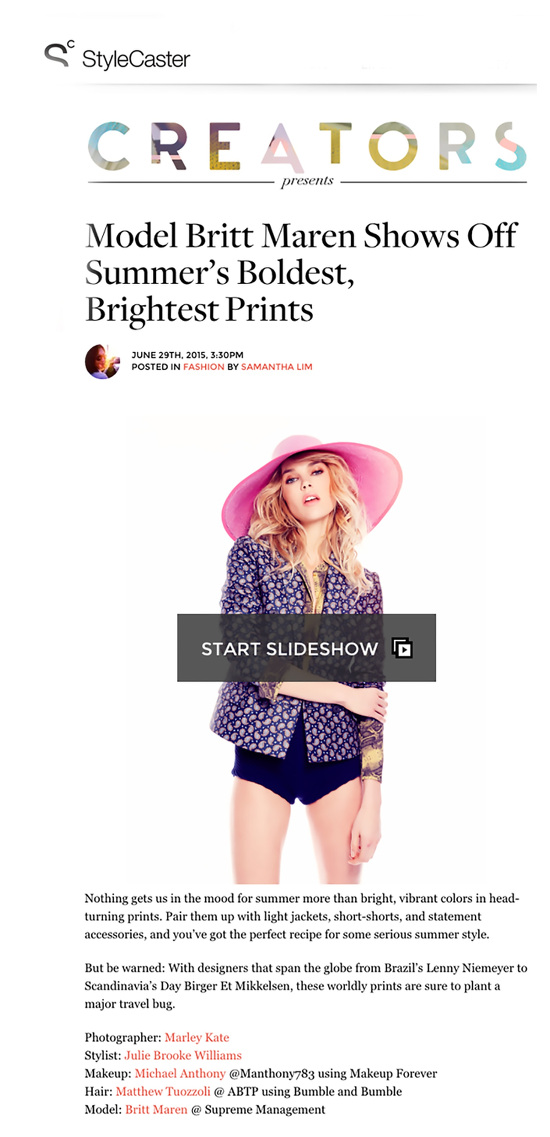The image size is (550, 1137).
Task: Open the StyleCaster home text logo
Action: pyautogui.click(x=136, y=59)
